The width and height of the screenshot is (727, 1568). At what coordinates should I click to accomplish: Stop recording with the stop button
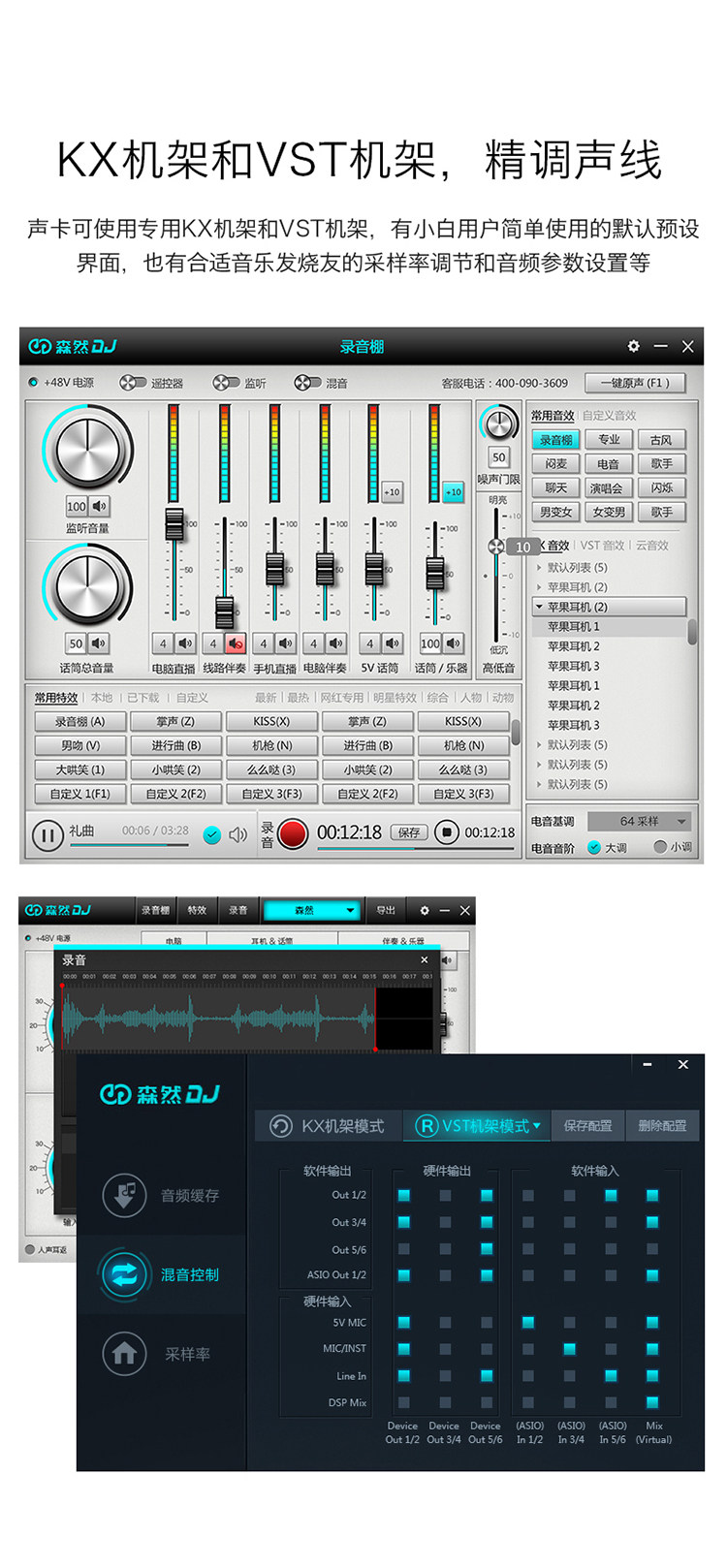pyautogui.click(x=446, y=832)
